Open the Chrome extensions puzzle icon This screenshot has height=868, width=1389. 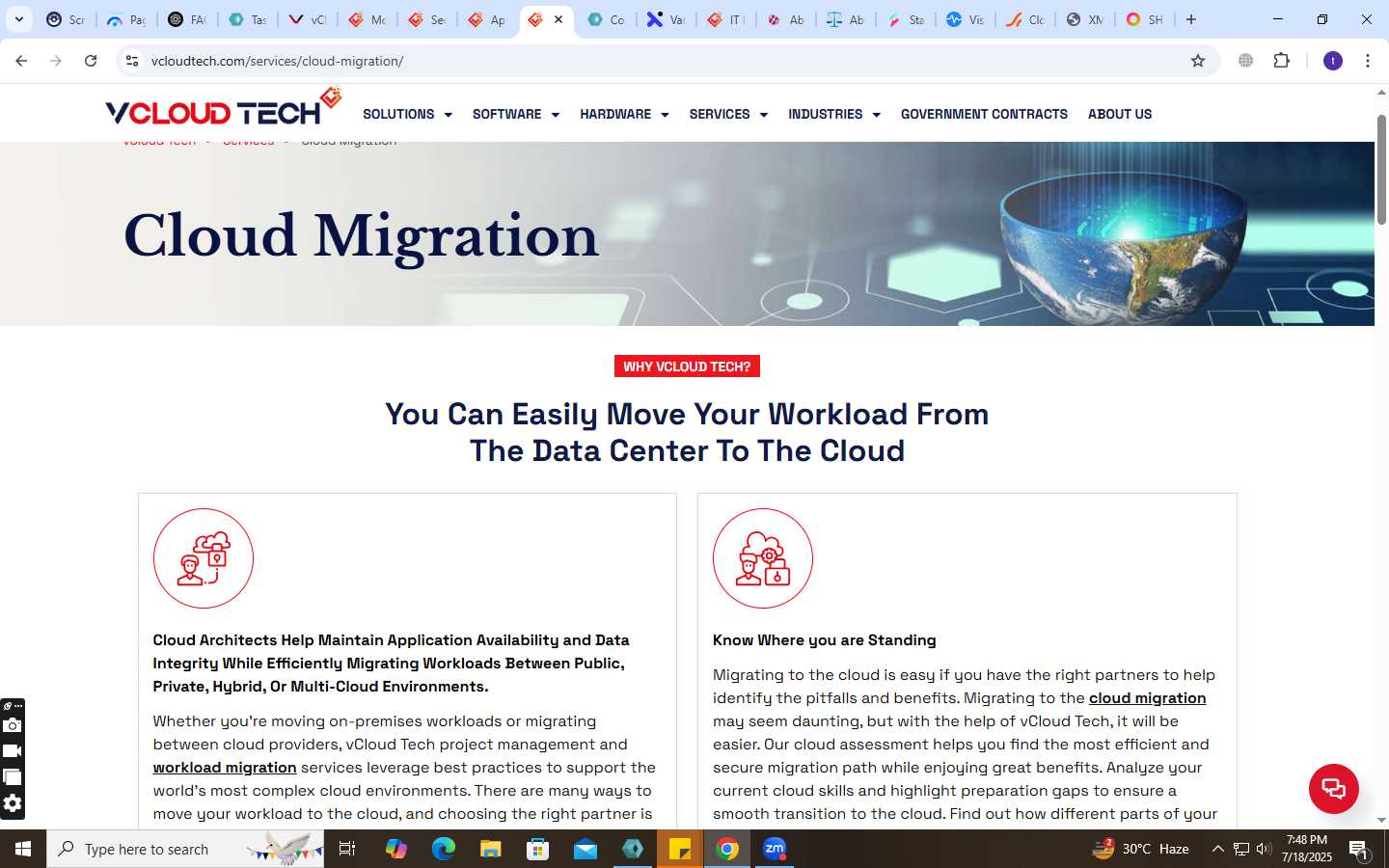pos(1281,61)
